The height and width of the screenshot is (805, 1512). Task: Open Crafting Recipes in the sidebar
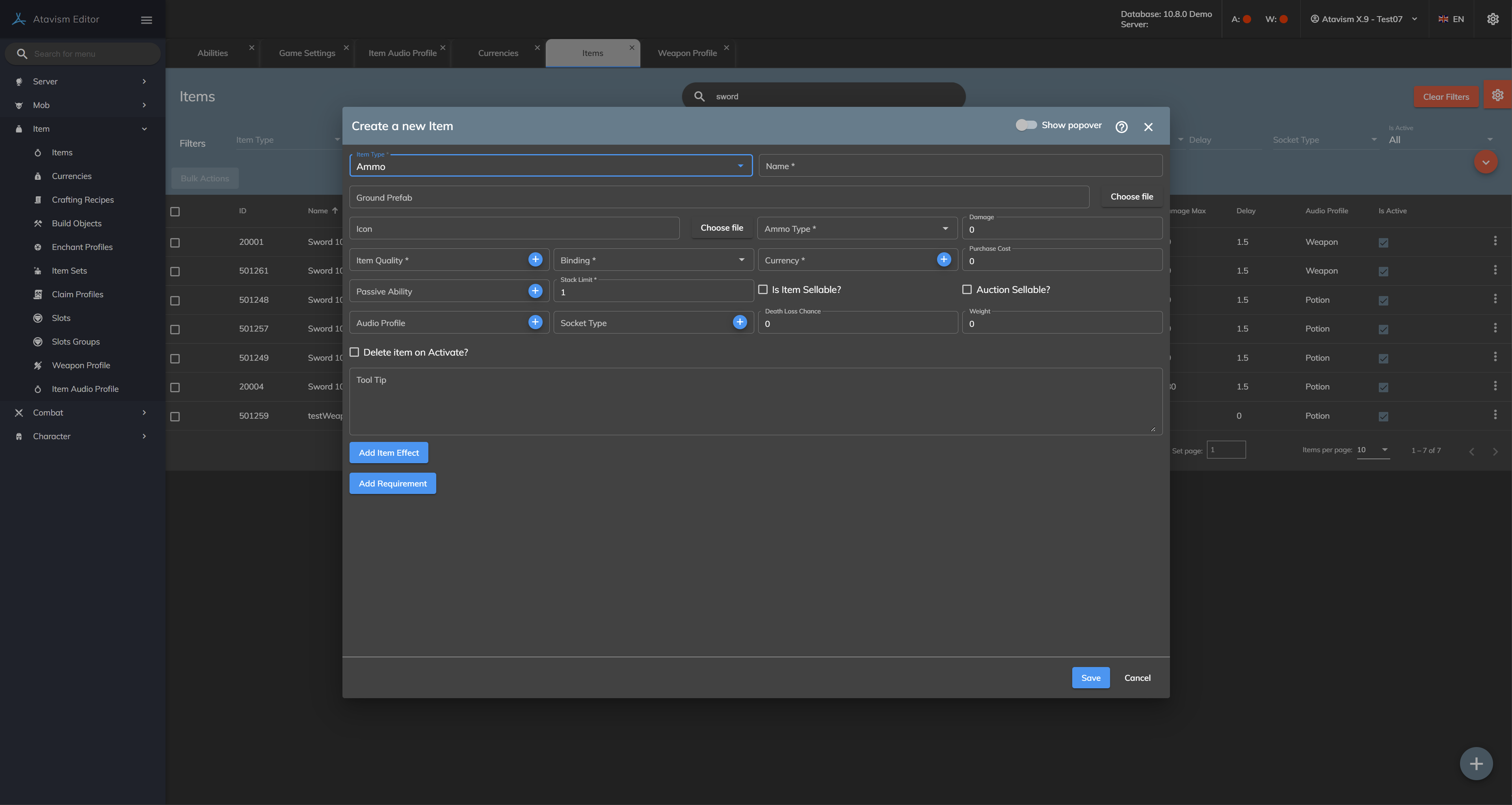83,199
